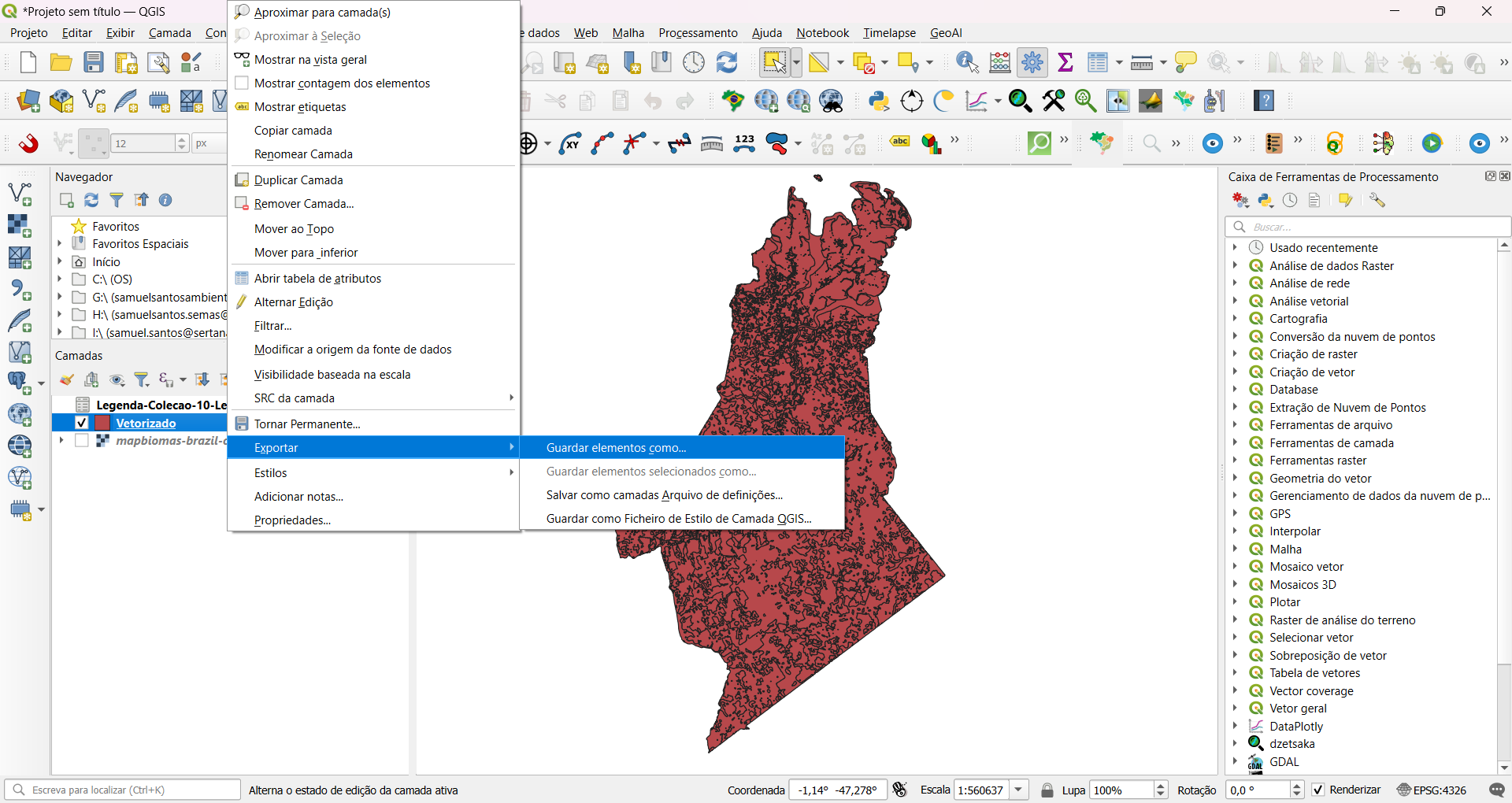Open the Field Calculator icon
This screenshot has width=1512, height=803.
coord(1000,62)
